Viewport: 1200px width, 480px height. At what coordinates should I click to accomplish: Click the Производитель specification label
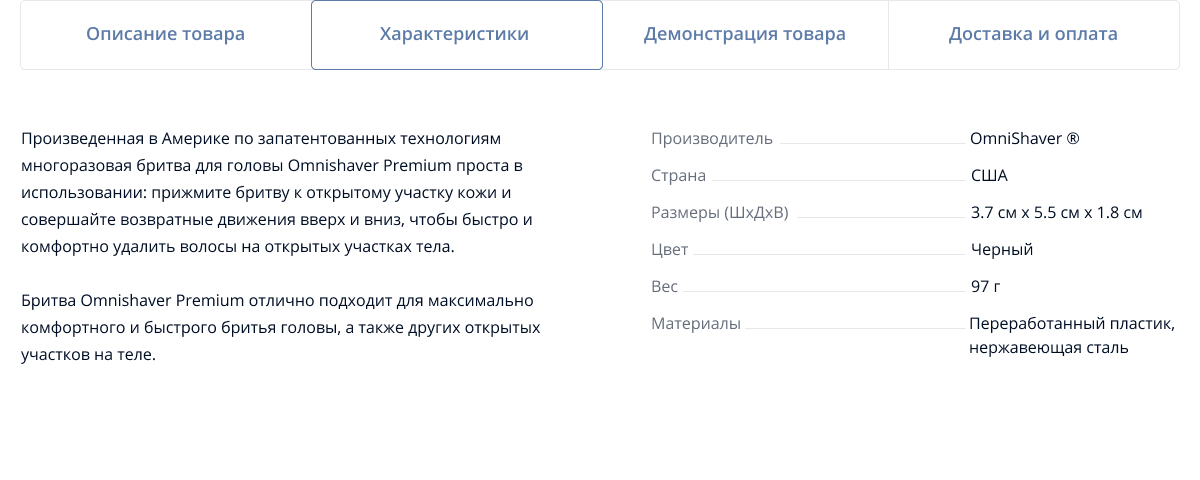[x=711, y=138]
